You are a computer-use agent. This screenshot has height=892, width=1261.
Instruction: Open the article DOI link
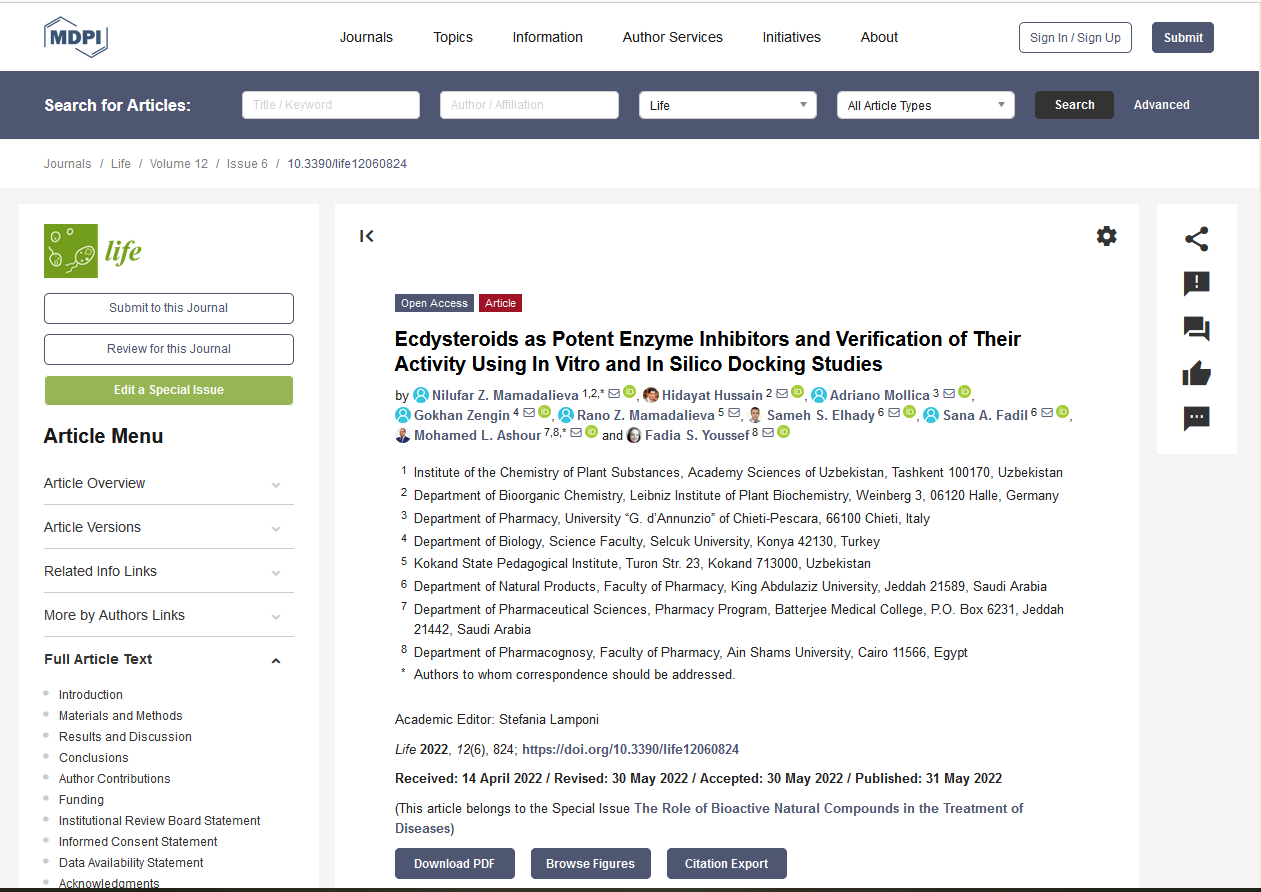pos(630,749)
